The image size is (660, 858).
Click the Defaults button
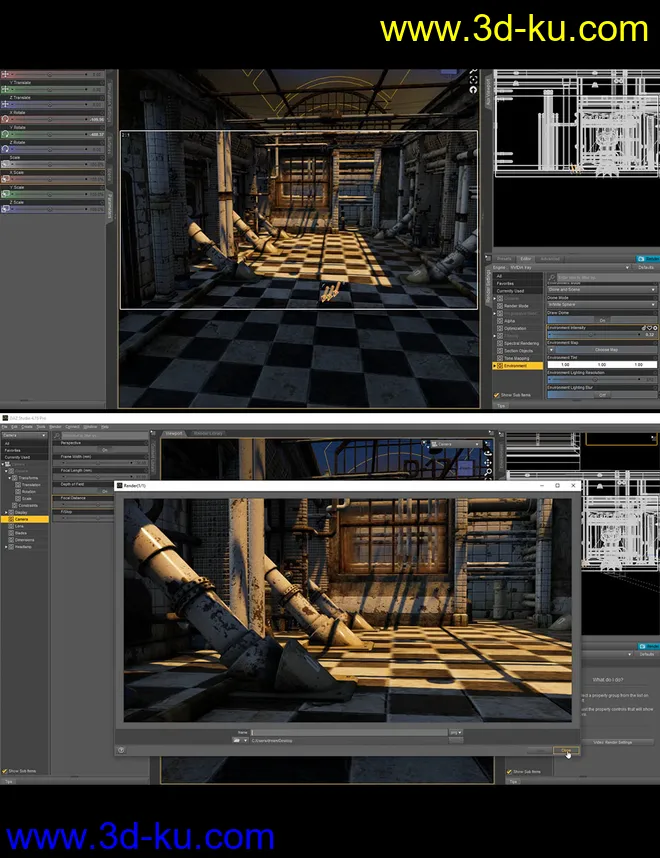point(646,268)
